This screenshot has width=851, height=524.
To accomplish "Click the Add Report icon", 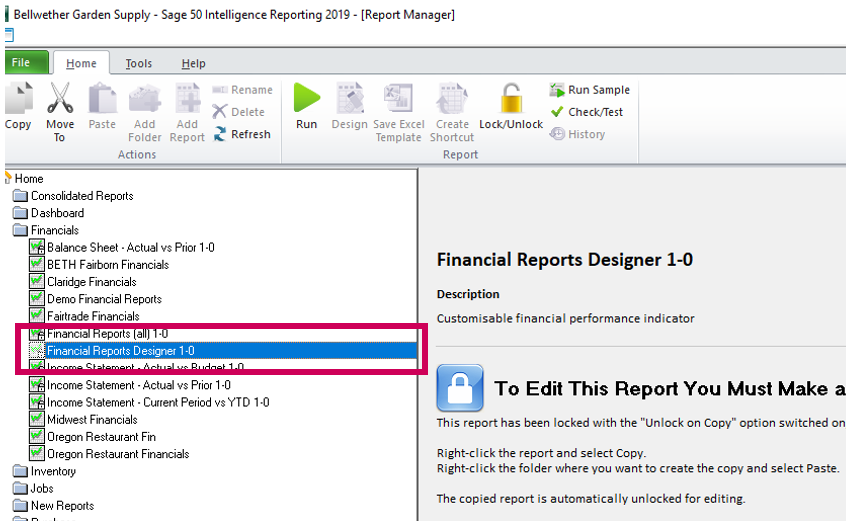I will (187, 98).
